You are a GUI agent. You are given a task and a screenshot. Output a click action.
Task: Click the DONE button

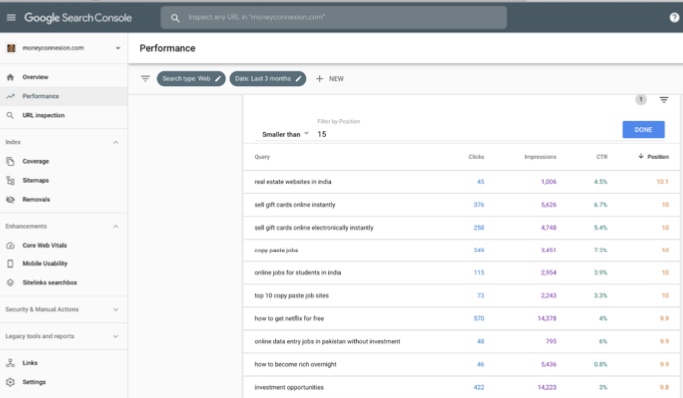click(643, 130)
